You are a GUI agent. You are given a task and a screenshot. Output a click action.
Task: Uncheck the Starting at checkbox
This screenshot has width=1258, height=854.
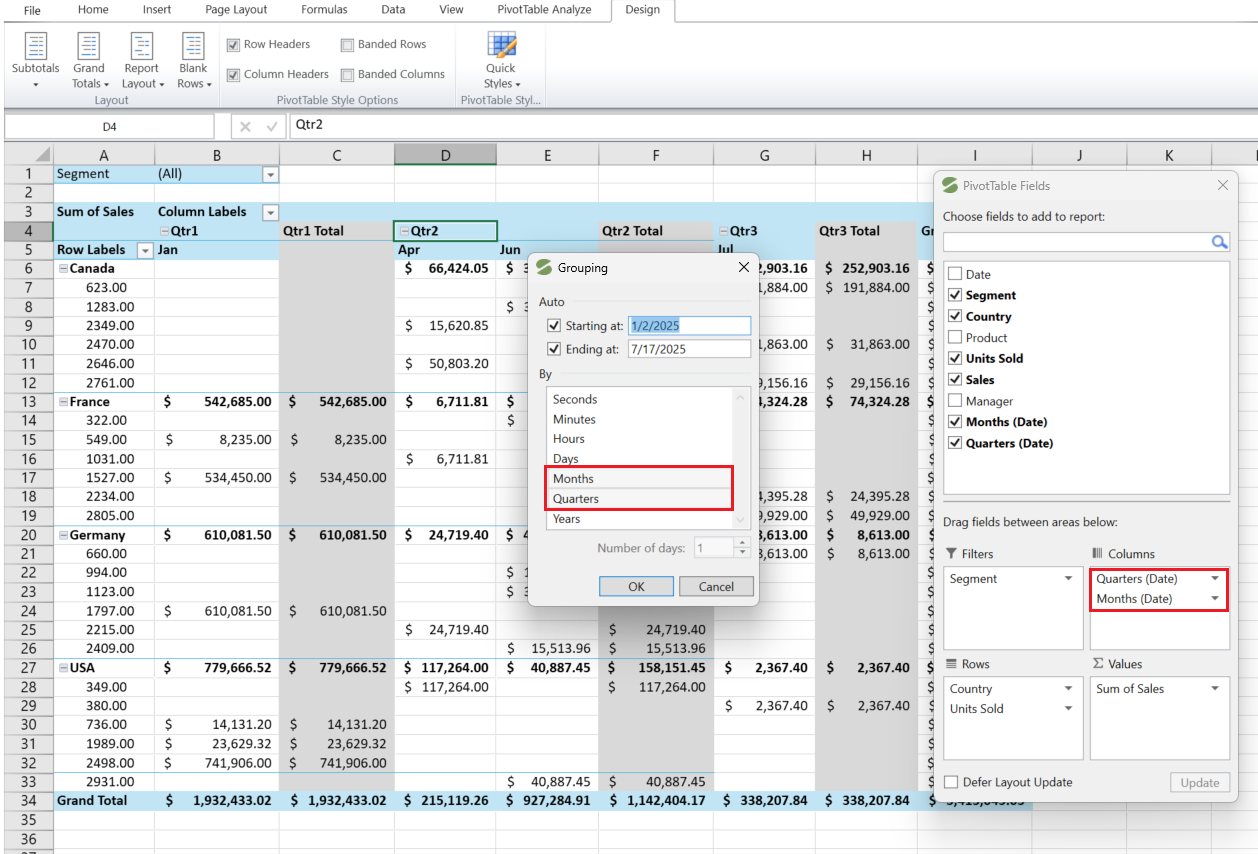(554, 326)
